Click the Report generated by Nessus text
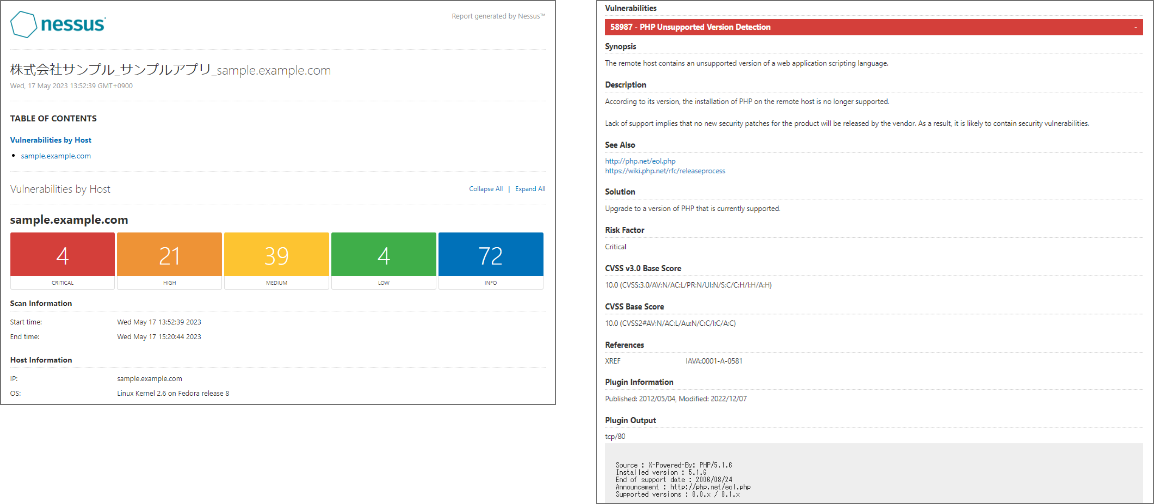This screenshot has height=504, width=1154. (x=498, y=15)
